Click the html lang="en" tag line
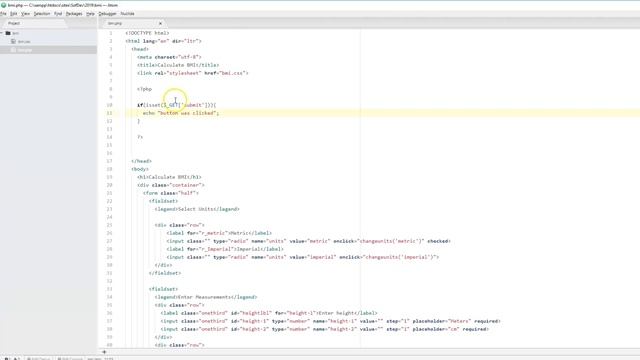 (x=163, y=41)
